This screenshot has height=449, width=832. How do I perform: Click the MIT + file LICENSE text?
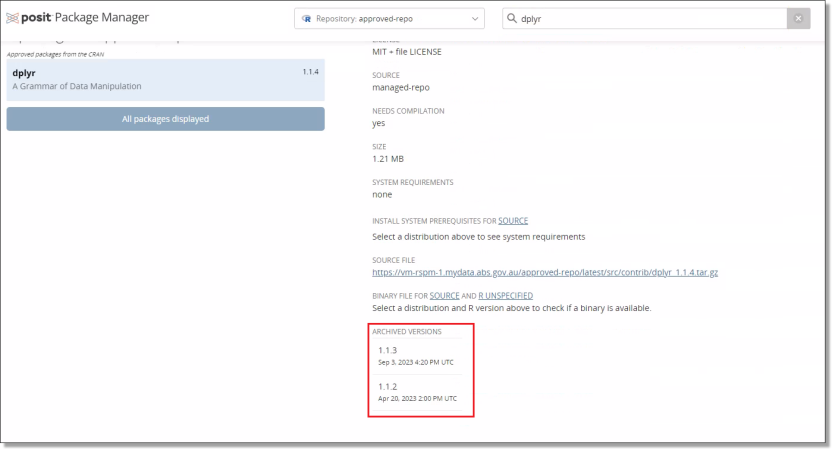tap(407, 51)
